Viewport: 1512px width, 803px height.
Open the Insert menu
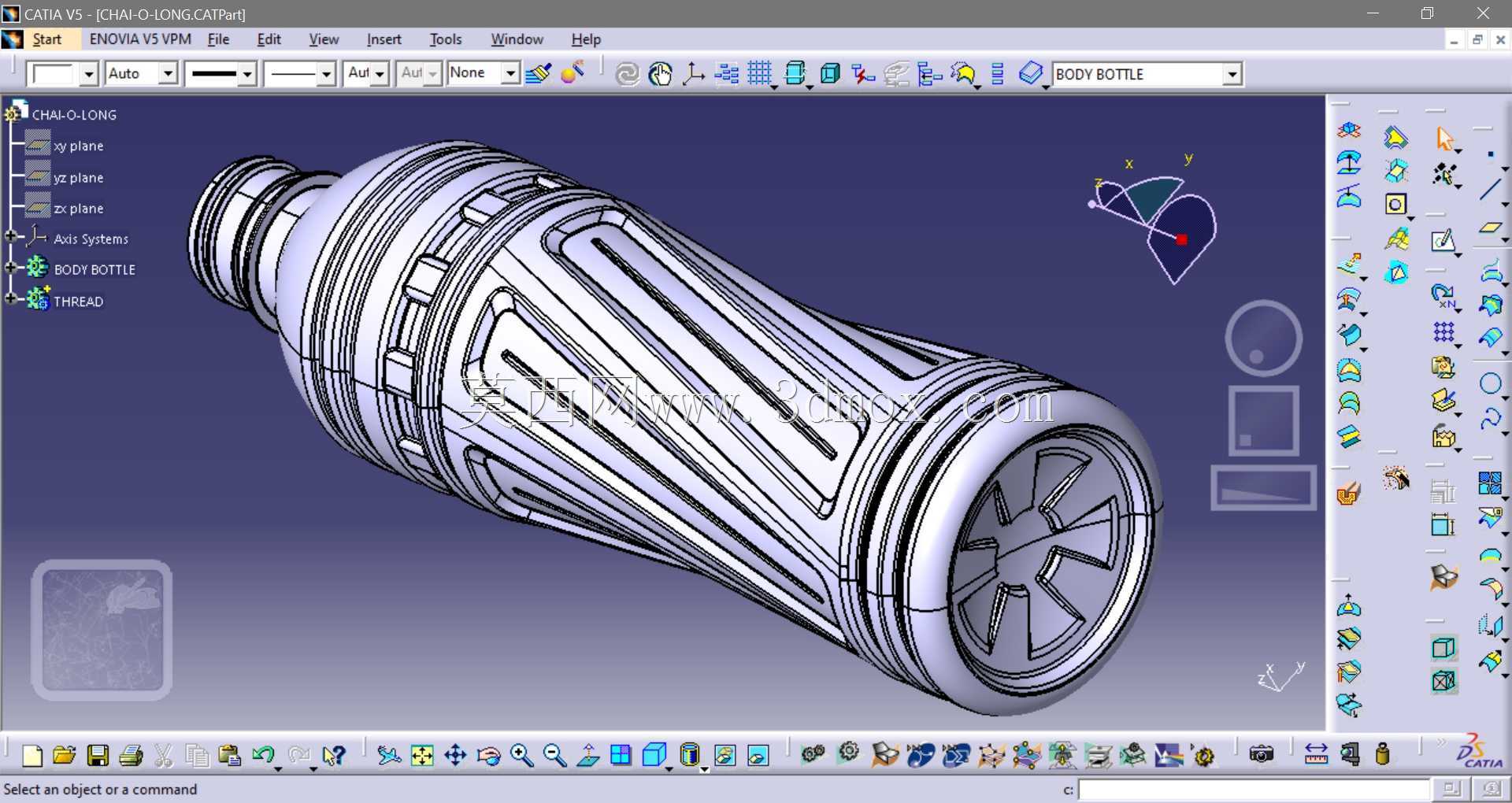tap(384, 39)
